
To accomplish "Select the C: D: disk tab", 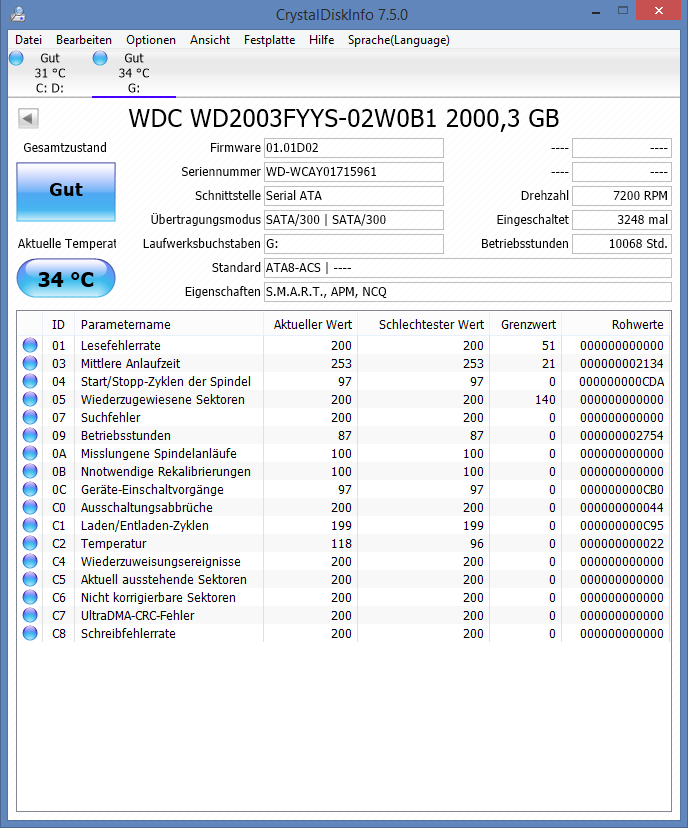I will tap(50, 73).
